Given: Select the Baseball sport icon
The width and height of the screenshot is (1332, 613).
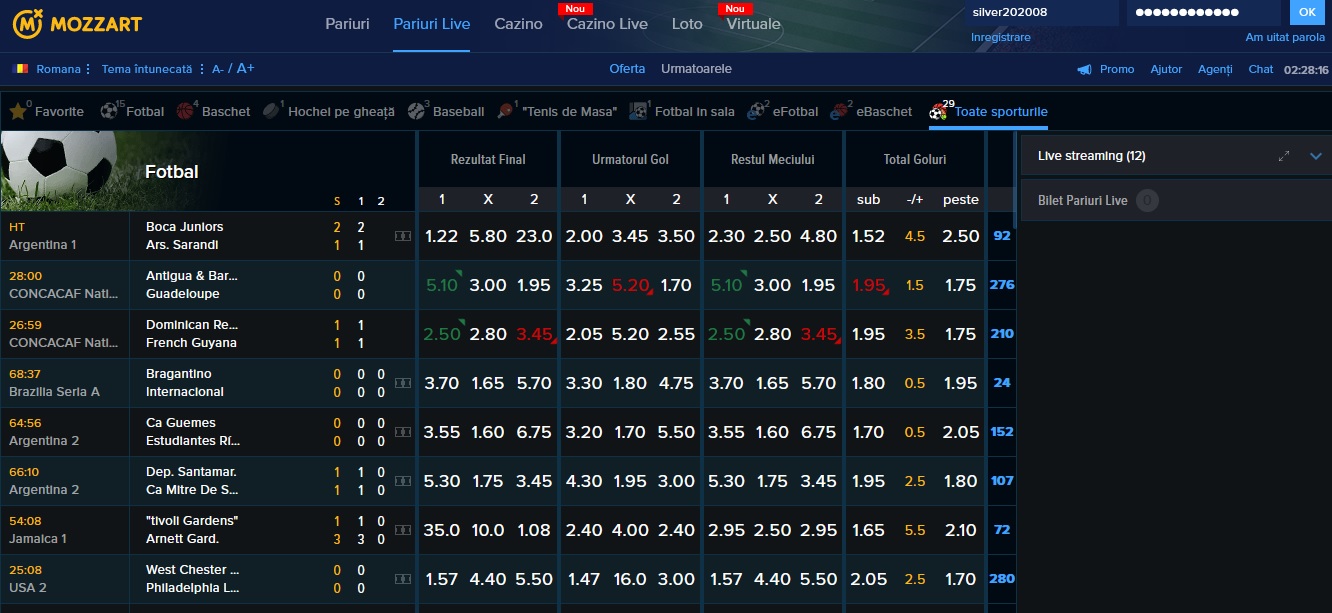Looking at the screenshot, I should click(x=417, y=112).
